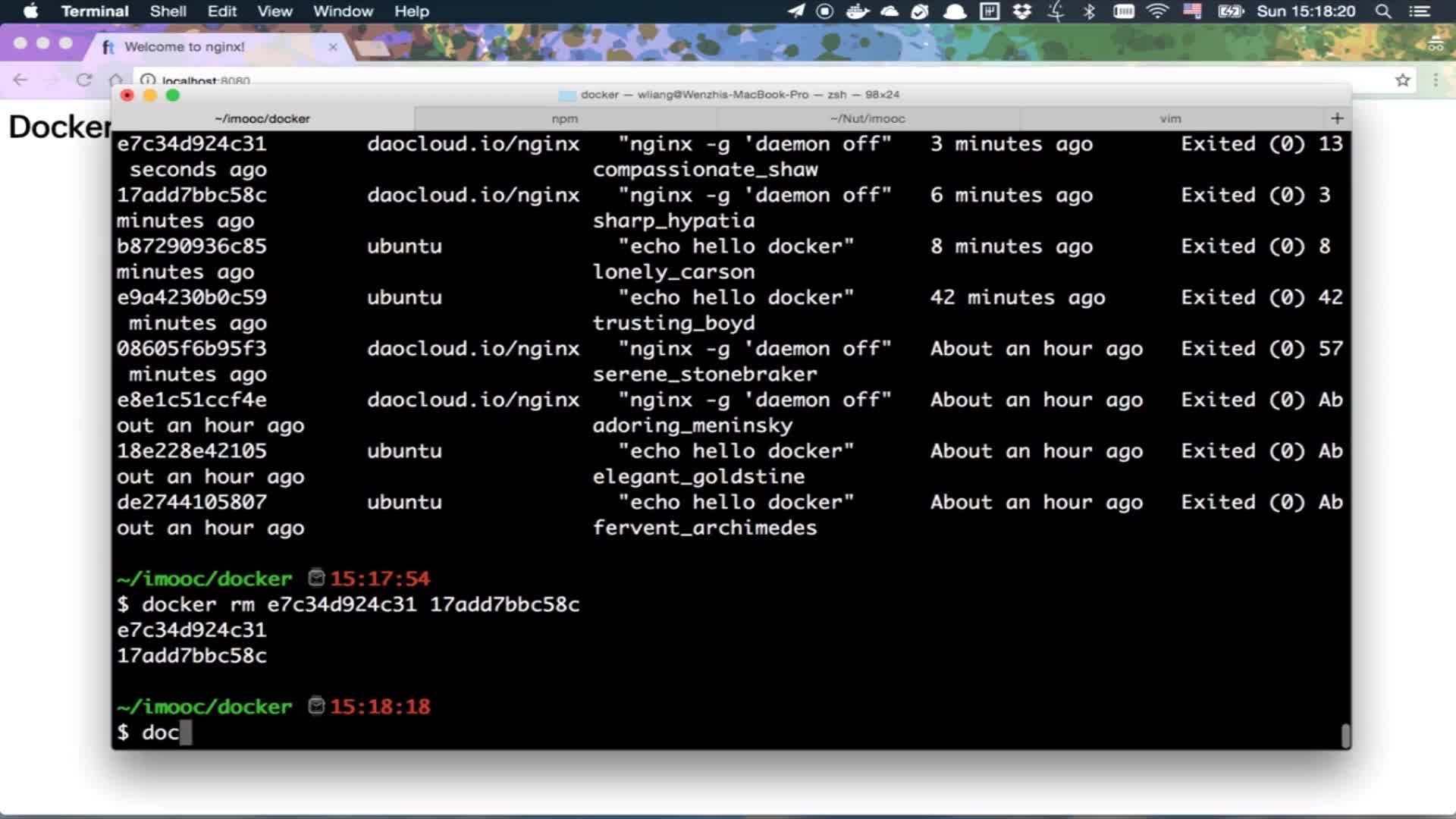Select the ~/Nut/imooc terminal tab
This screenshot has height=819, width=1456.
[x=868, y=118]
